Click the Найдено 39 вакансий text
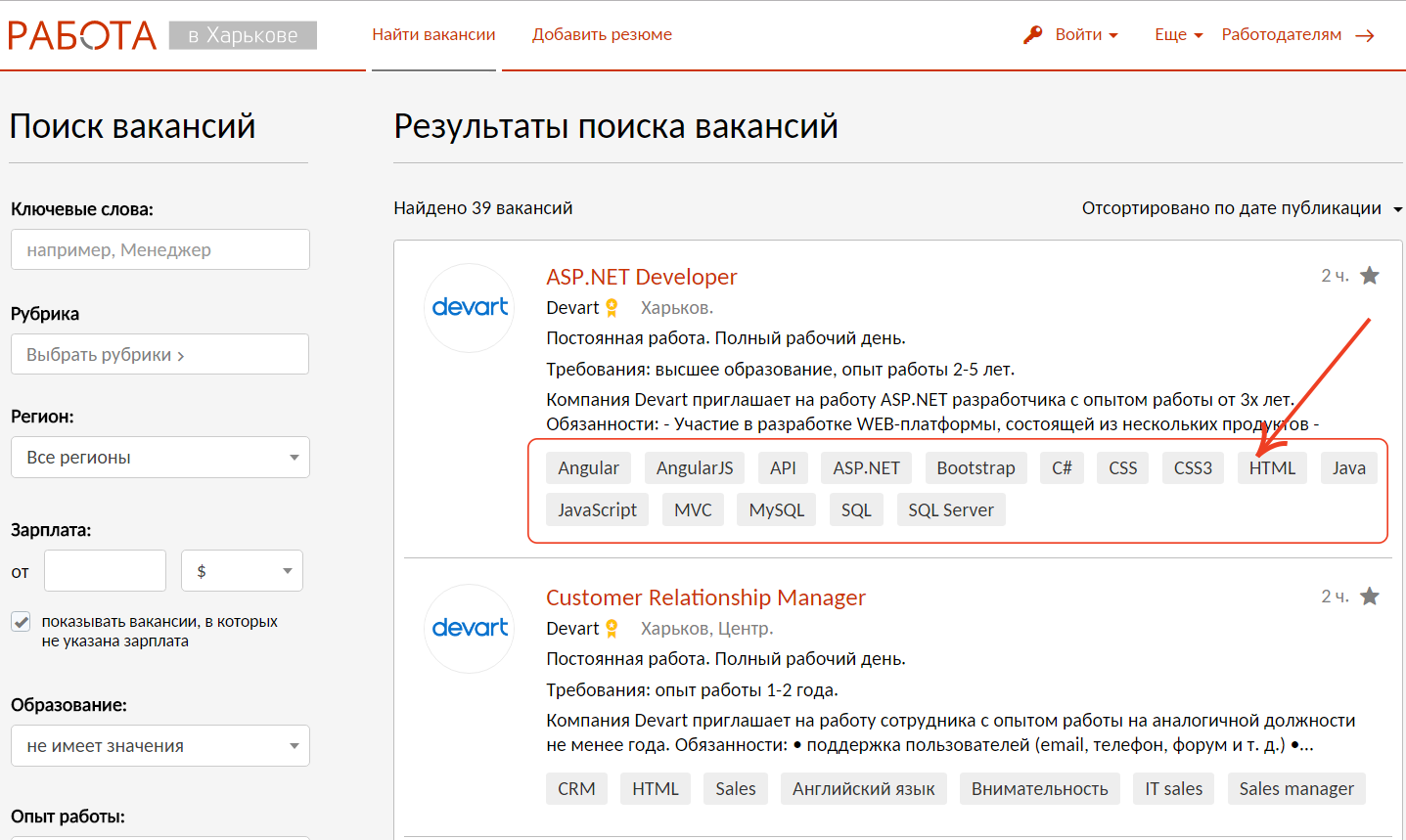This screenshot has width=1406, height=840. pyautogui.click(x=483, y=208)
